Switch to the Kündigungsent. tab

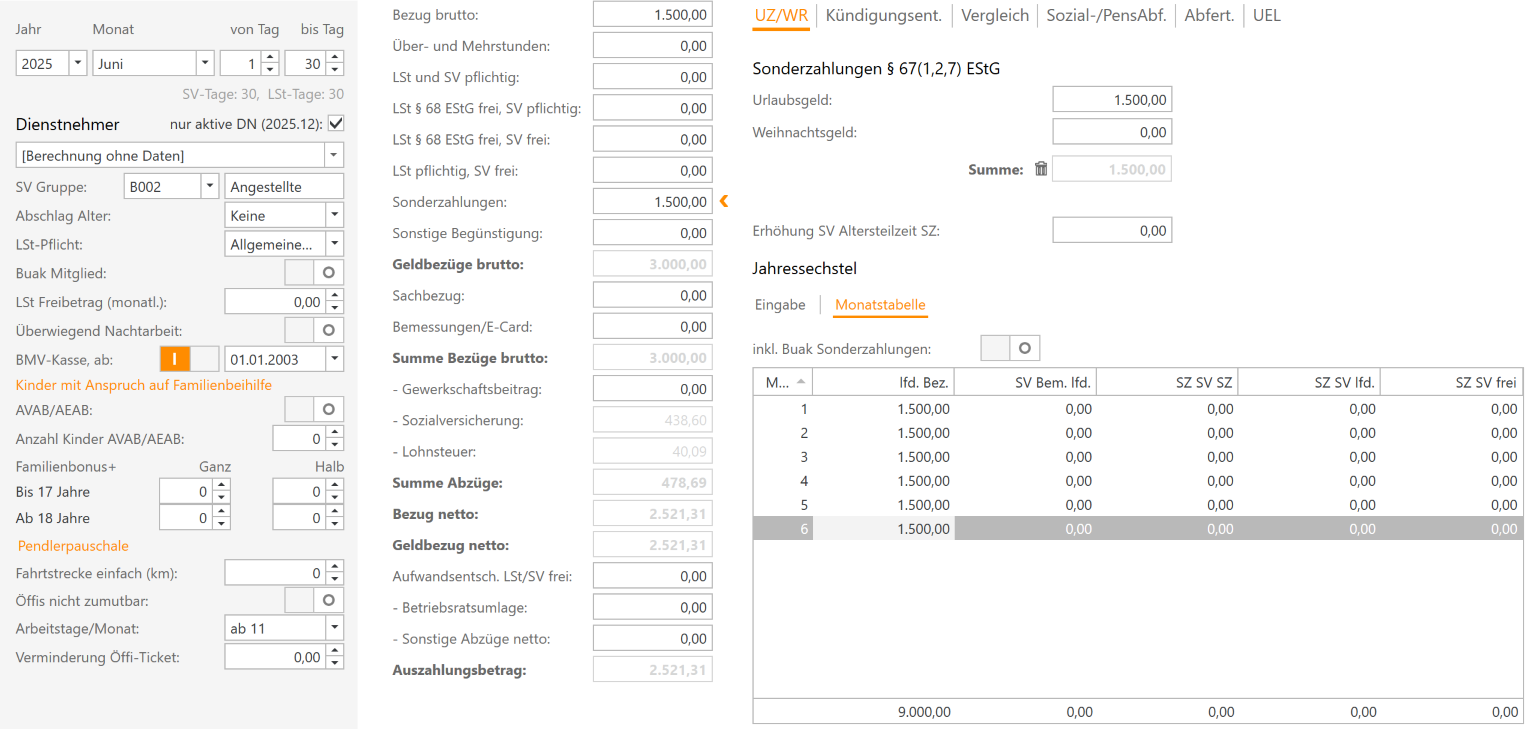[883, 15]
